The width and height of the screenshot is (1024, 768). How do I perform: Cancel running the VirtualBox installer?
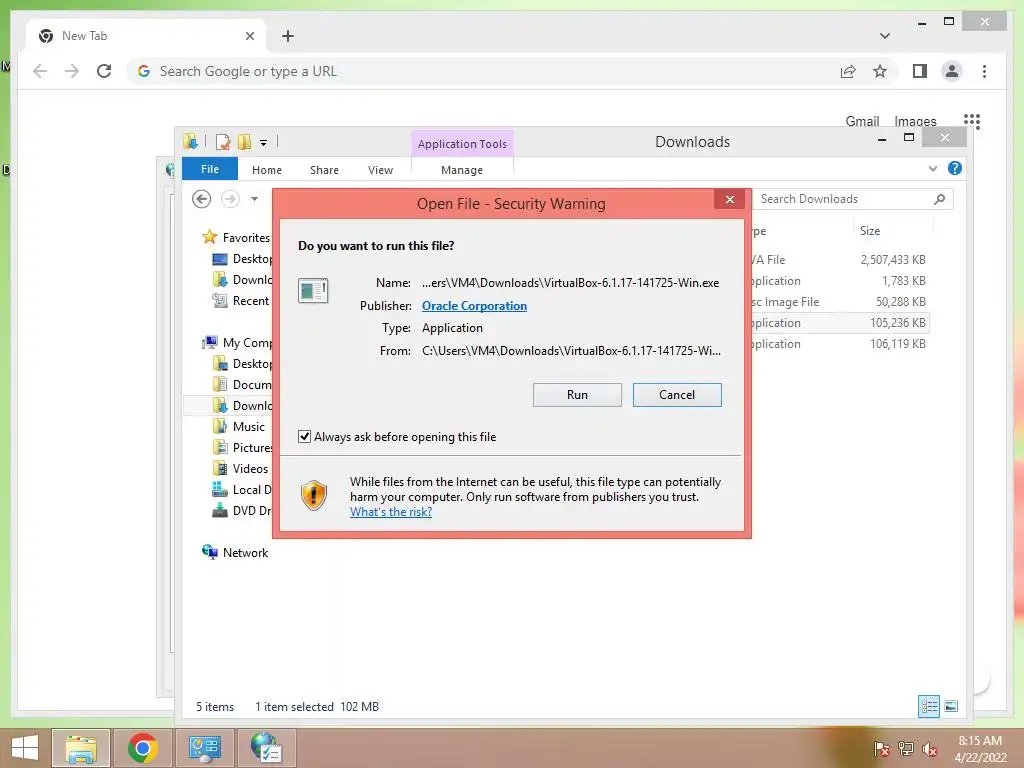pyautogui.click(x=677, y=394)
